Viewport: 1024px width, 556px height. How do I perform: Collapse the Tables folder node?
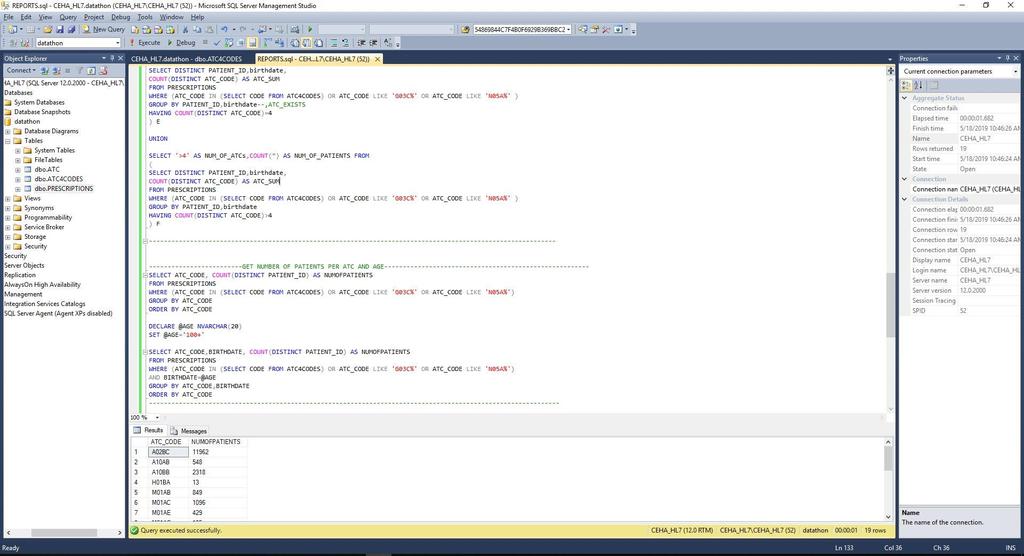point(8,140)
